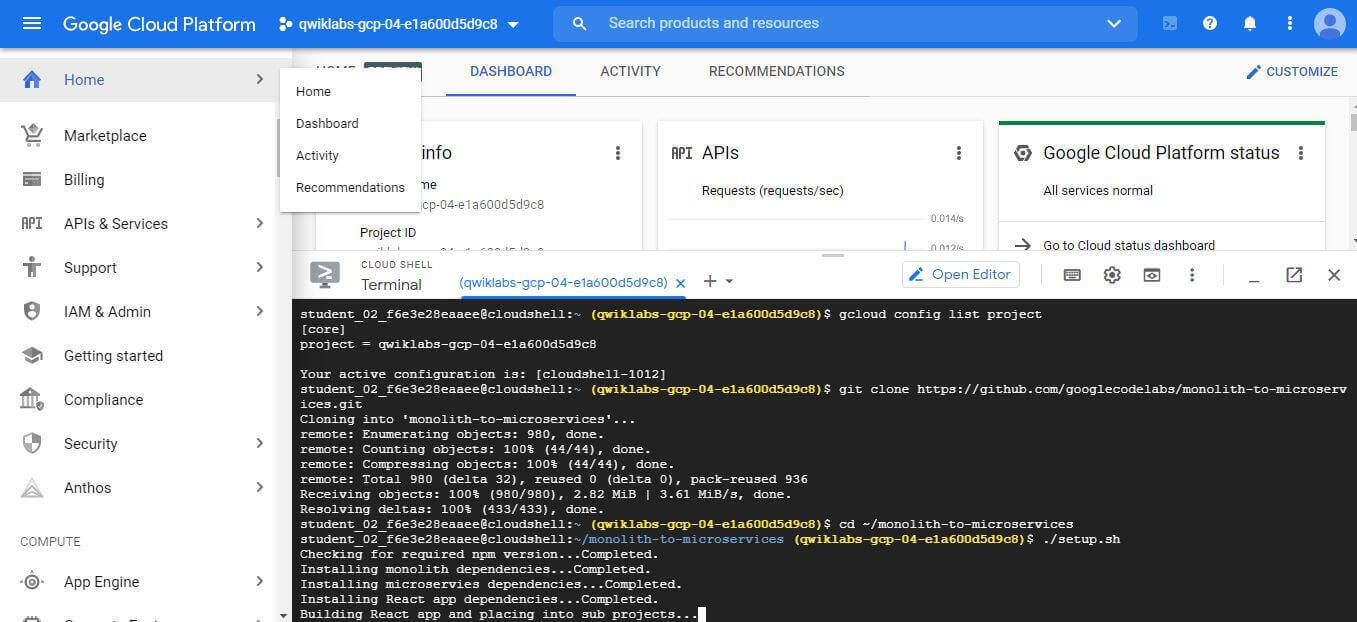Open APIs card three-dot menu
Screen dimensions: 1357x622
959,153
